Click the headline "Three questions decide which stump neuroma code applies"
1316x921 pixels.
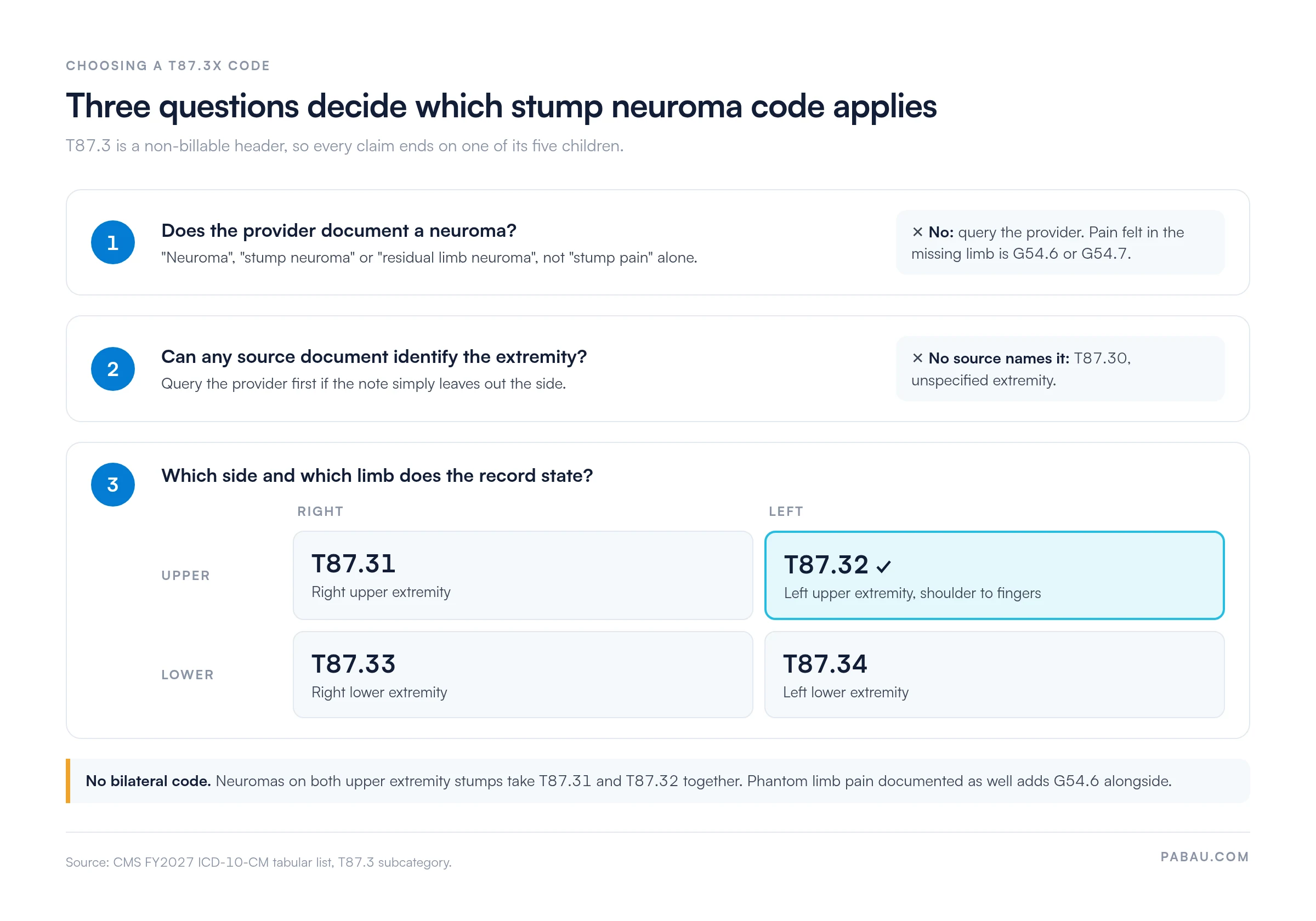pos(501,106)
